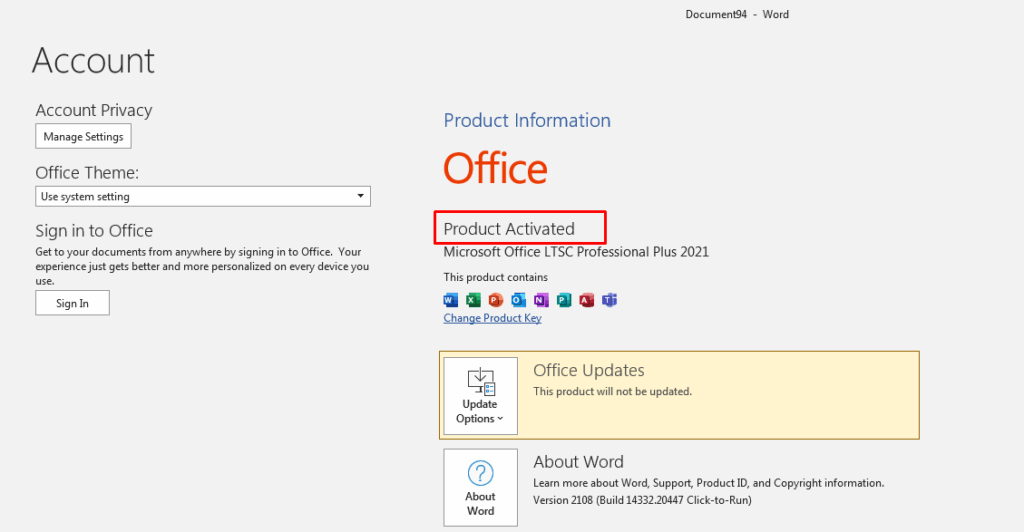Click the Account Privacy heading
1024x532 pixels.
(94, 110)
